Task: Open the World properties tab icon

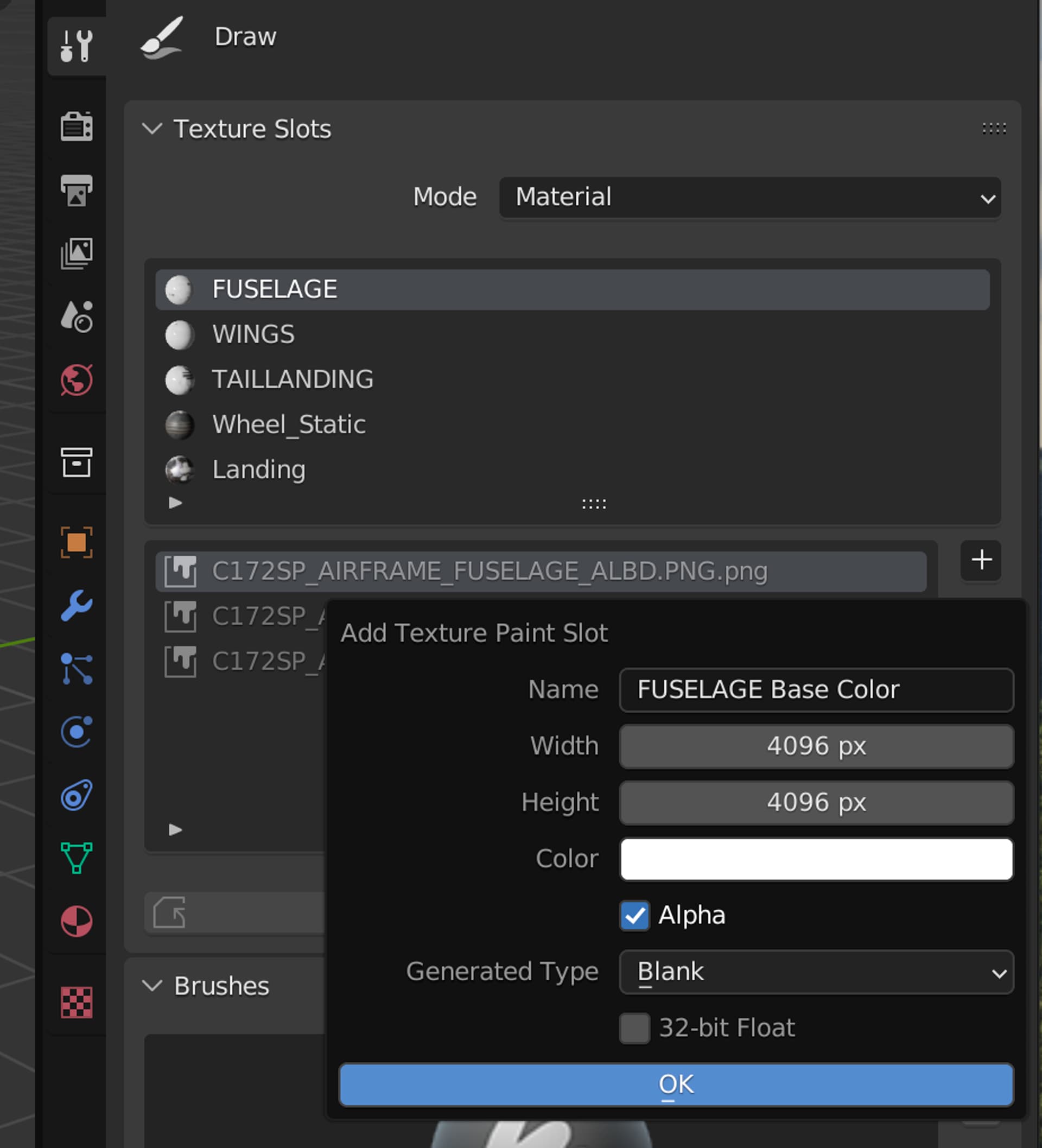Action: click(77, 380)
